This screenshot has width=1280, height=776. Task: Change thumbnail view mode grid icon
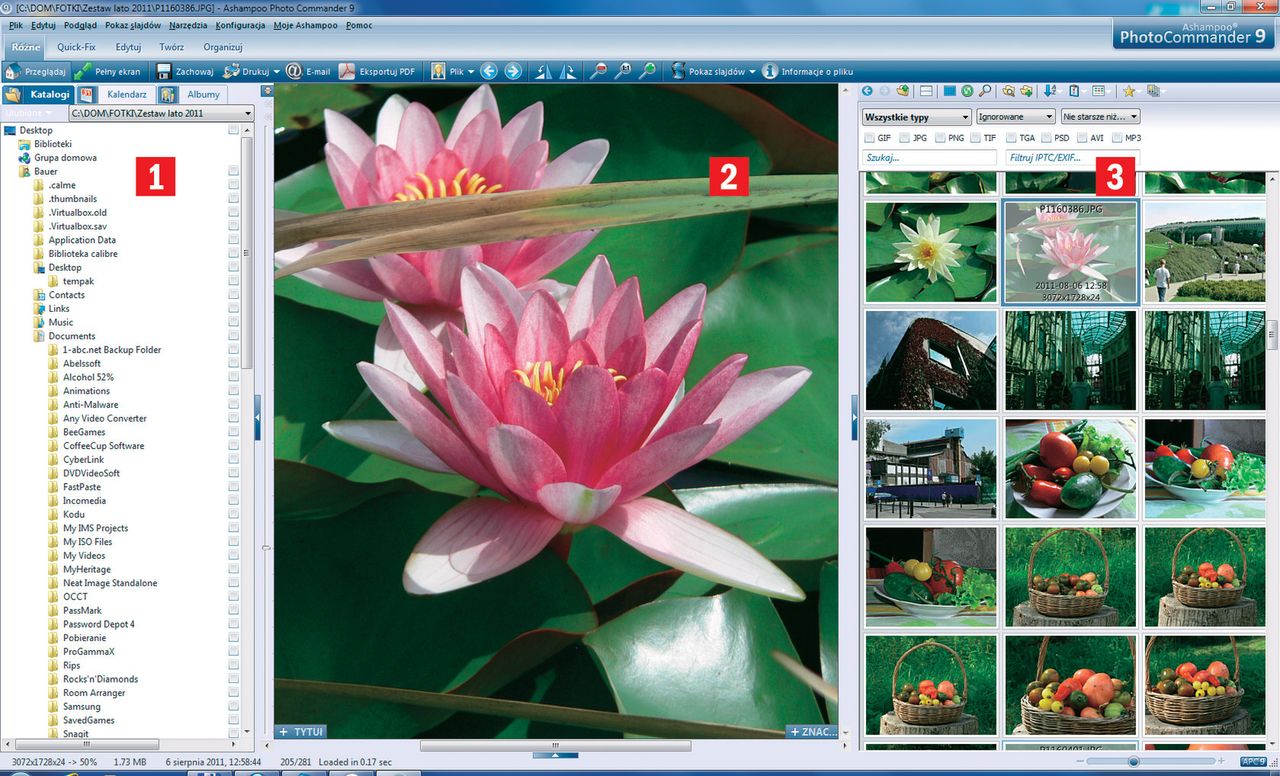[x=1098, y=91]
